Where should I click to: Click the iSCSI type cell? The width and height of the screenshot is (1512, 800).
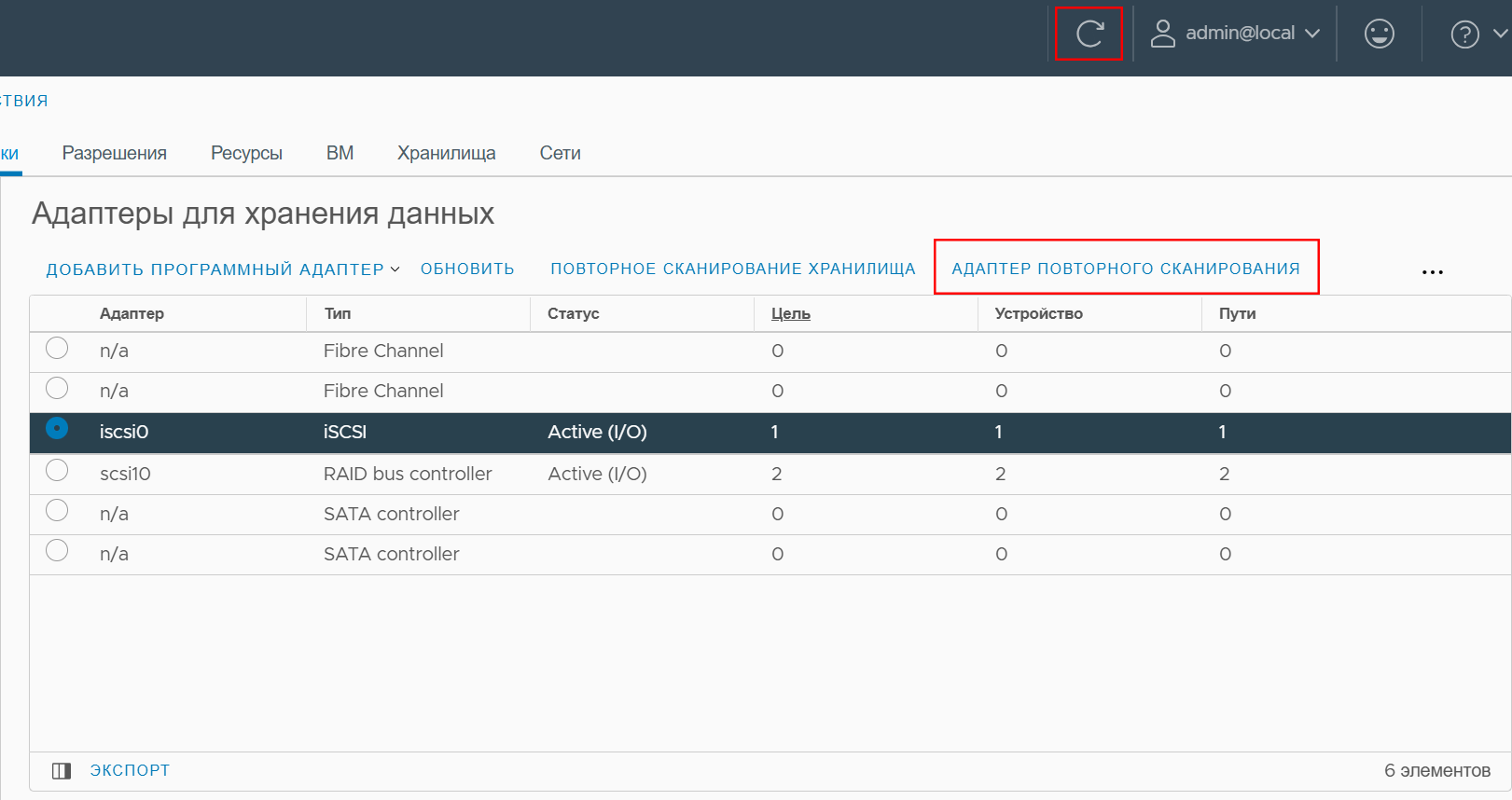345,432
